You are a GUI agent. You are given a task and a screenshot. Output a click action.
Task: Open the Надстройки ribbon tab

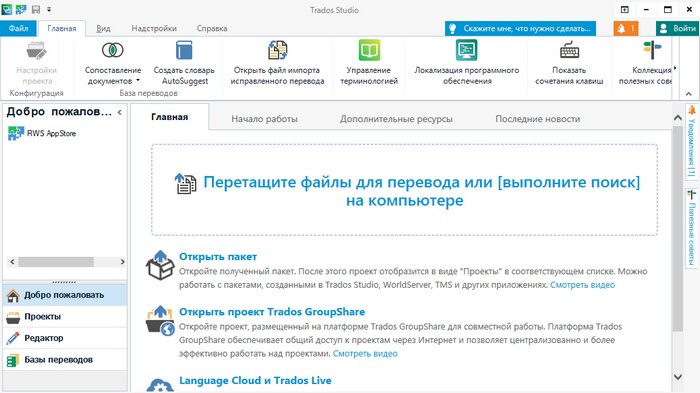coord(154,28)
